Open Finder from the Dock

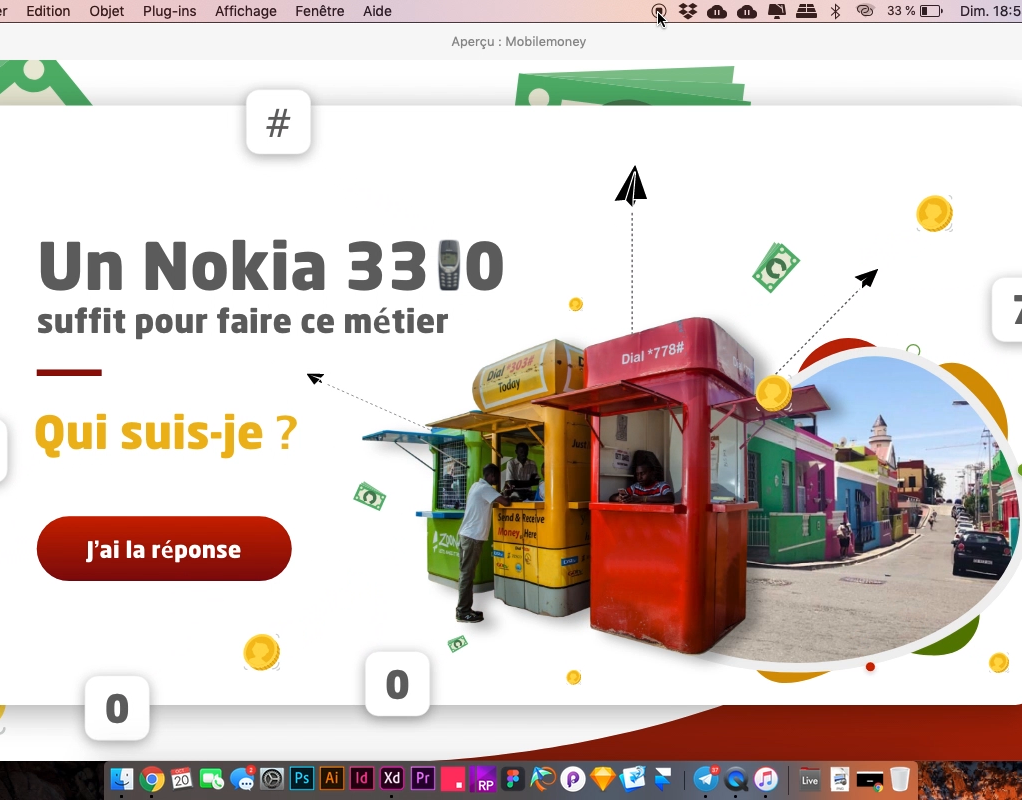(121, 778)
